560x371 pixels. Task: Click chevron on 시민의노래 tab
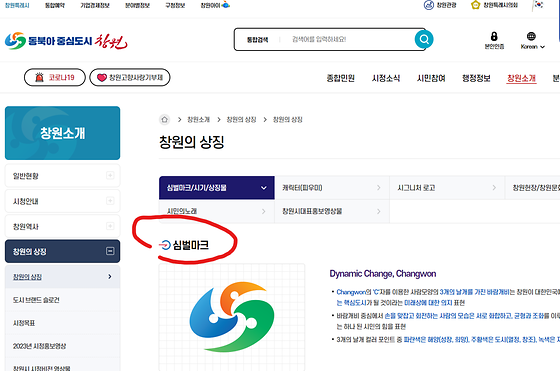(264, 211)
